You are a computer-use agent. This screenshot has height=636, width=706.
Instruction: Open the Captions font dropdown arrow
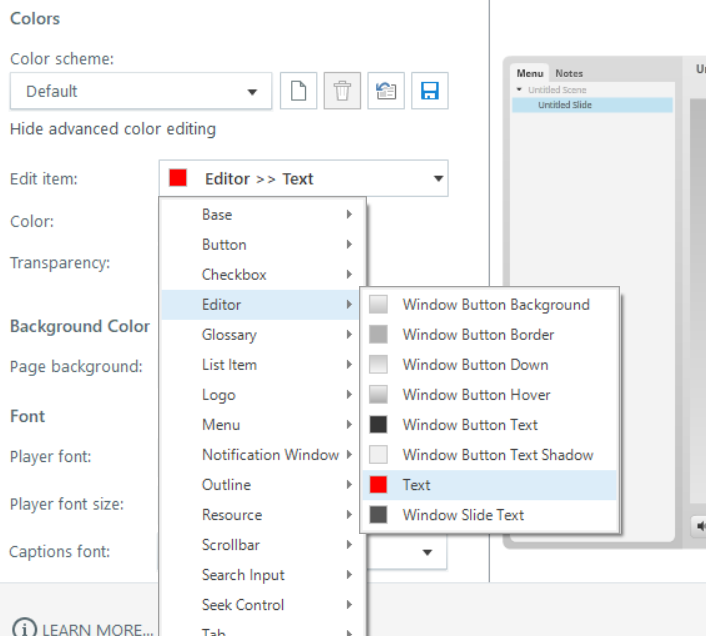click(x=427, y=552)
